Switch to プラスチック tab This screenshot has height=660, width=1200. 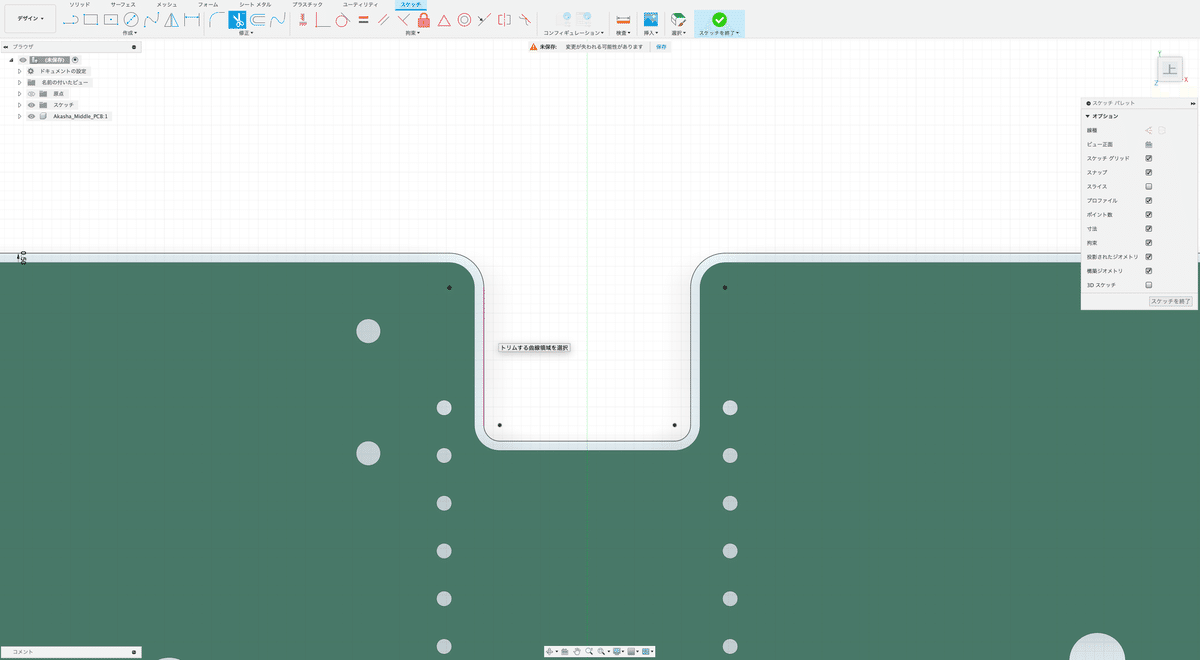[307, 5]
